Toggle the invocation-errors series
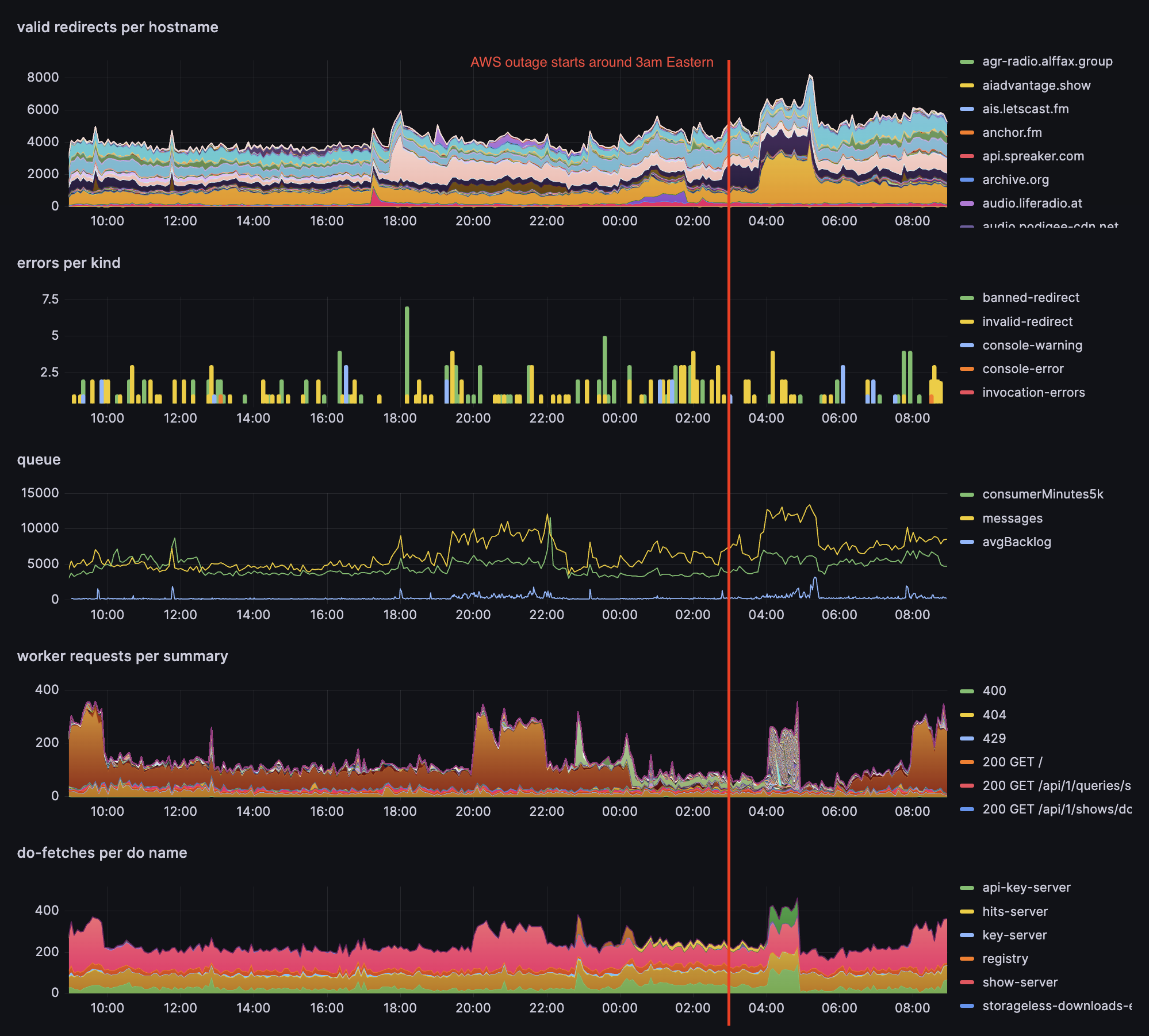 point(1033,393)
